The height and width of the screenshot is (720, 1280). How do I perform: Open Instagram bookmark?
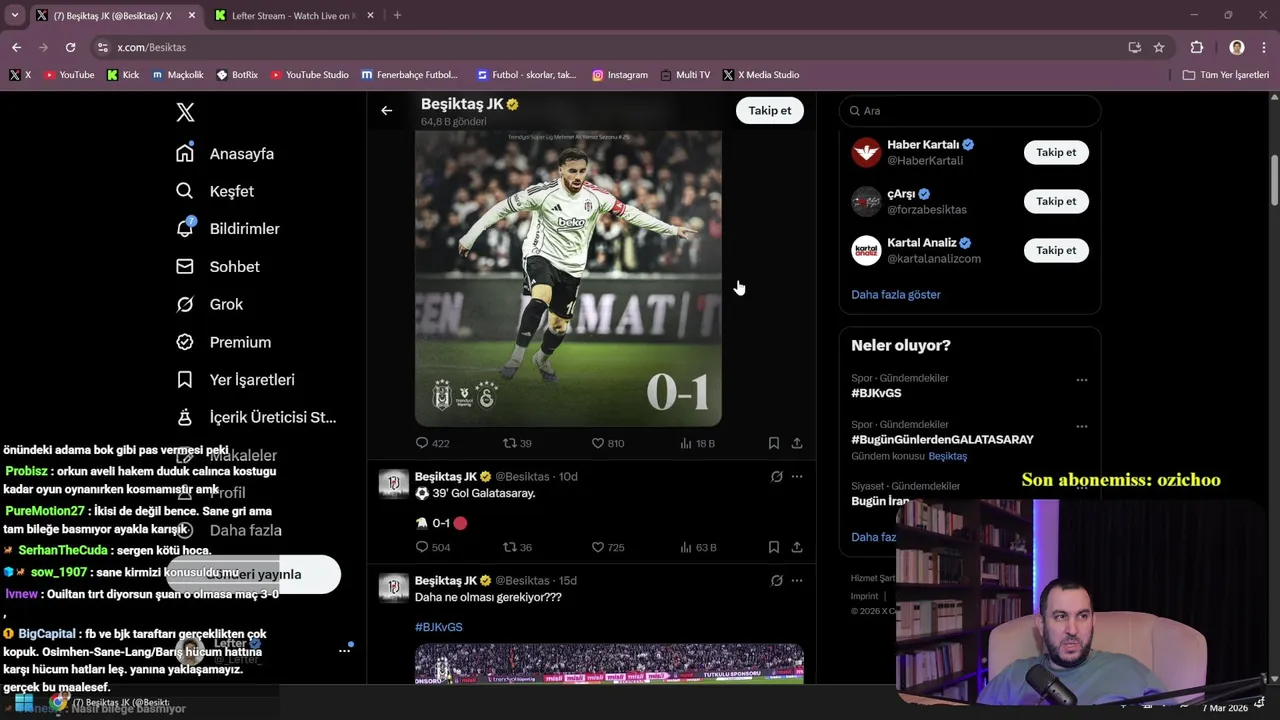tap(619, 75)
